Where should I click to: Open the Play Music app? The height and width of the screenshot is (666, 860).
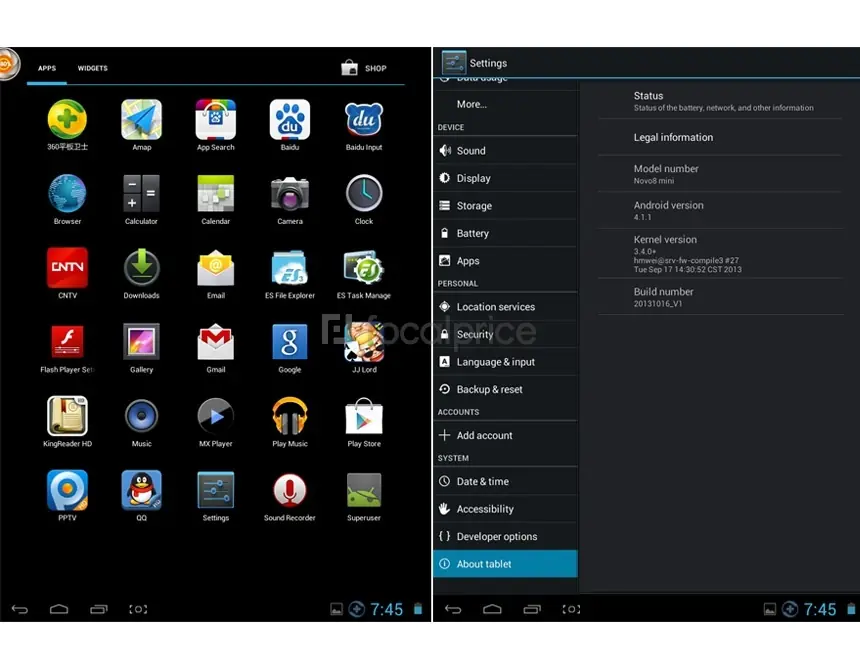pyautogui.click(x=290, y=415)
